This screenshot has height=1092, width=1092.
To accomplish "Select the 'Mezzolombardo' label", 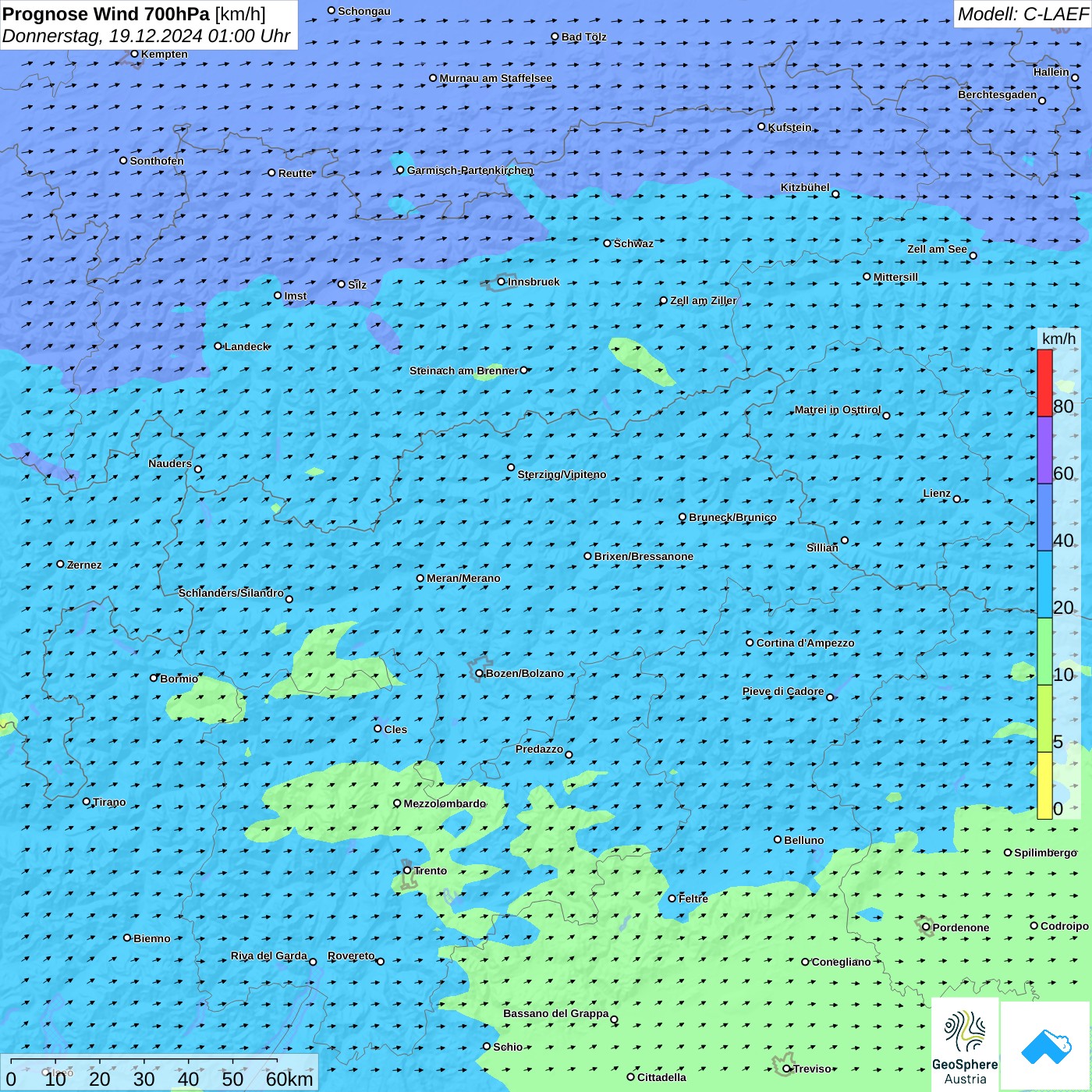I will coord(445,803).
